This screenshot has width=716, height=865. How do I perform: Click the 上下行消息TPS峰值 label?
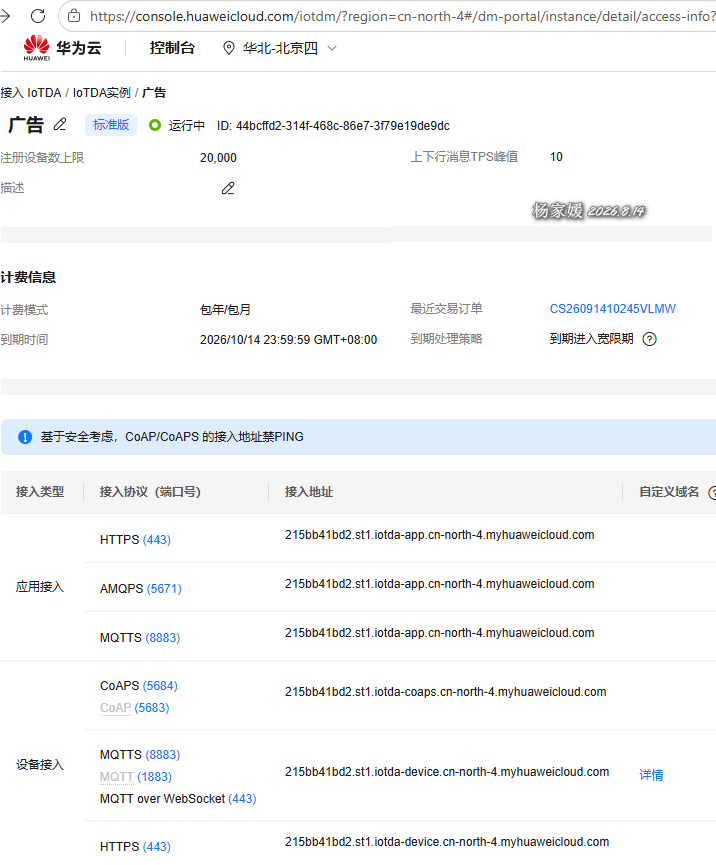(464, 157)
